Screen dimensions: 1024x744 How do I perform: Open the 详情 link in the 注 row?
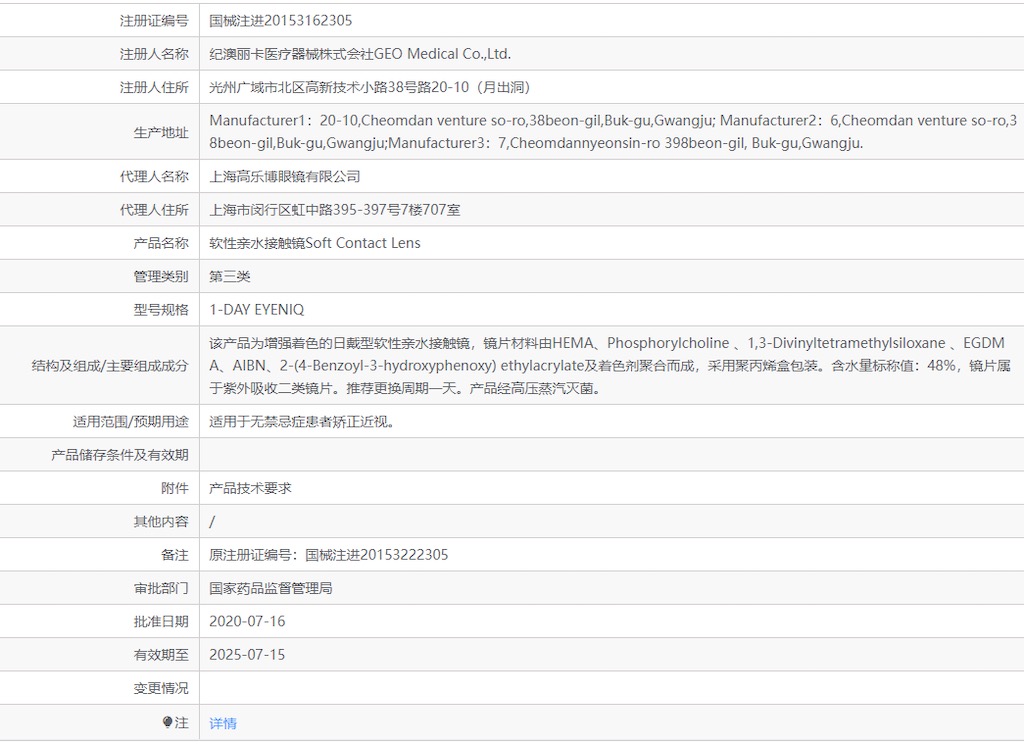[x=223, y=723]
